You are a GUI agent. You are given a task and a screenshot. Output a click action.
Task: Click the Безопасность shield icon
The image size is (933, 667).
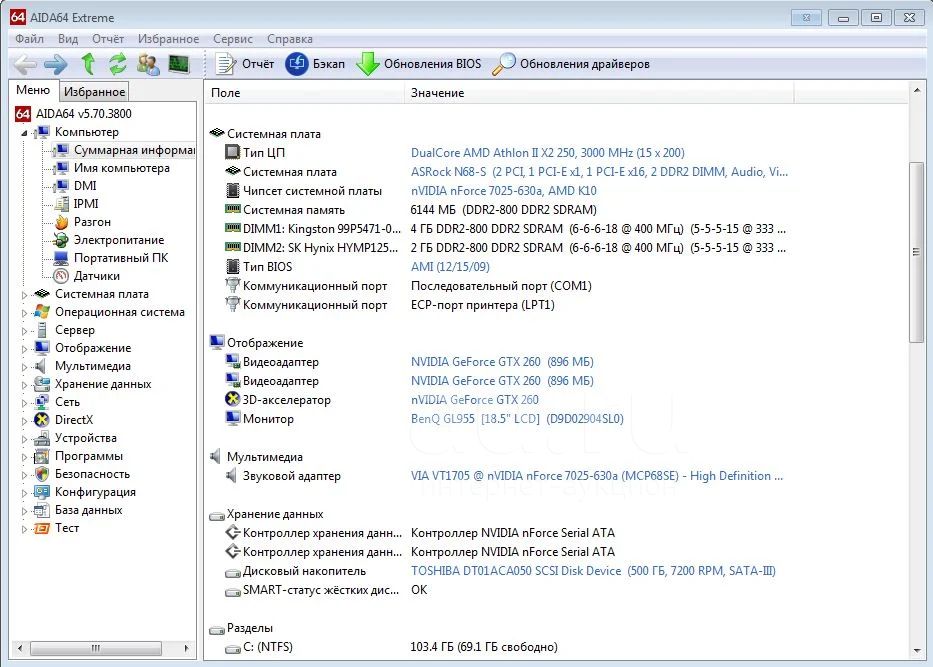[42, 474]
